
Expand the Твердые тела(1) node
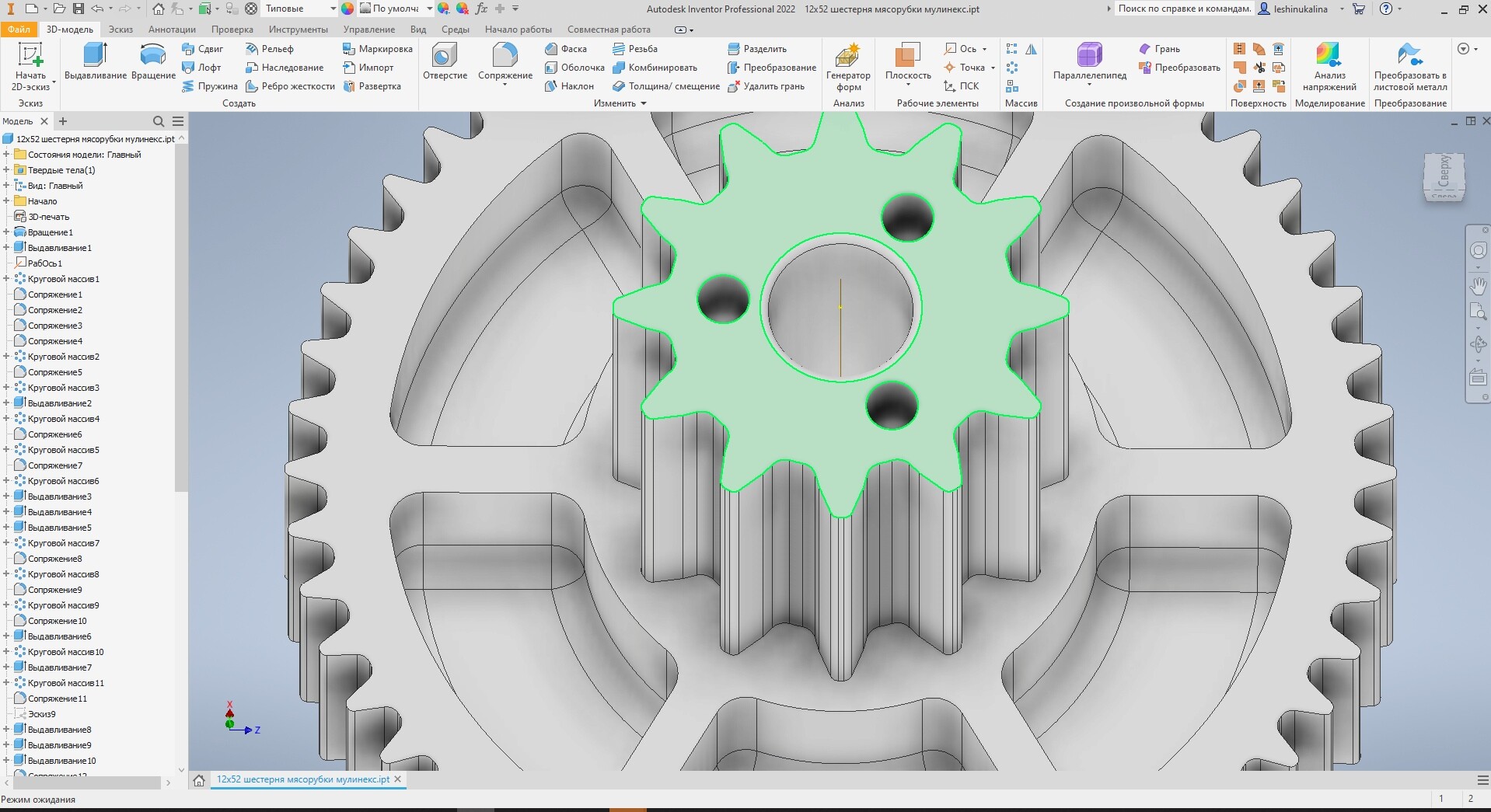point(6,170)
